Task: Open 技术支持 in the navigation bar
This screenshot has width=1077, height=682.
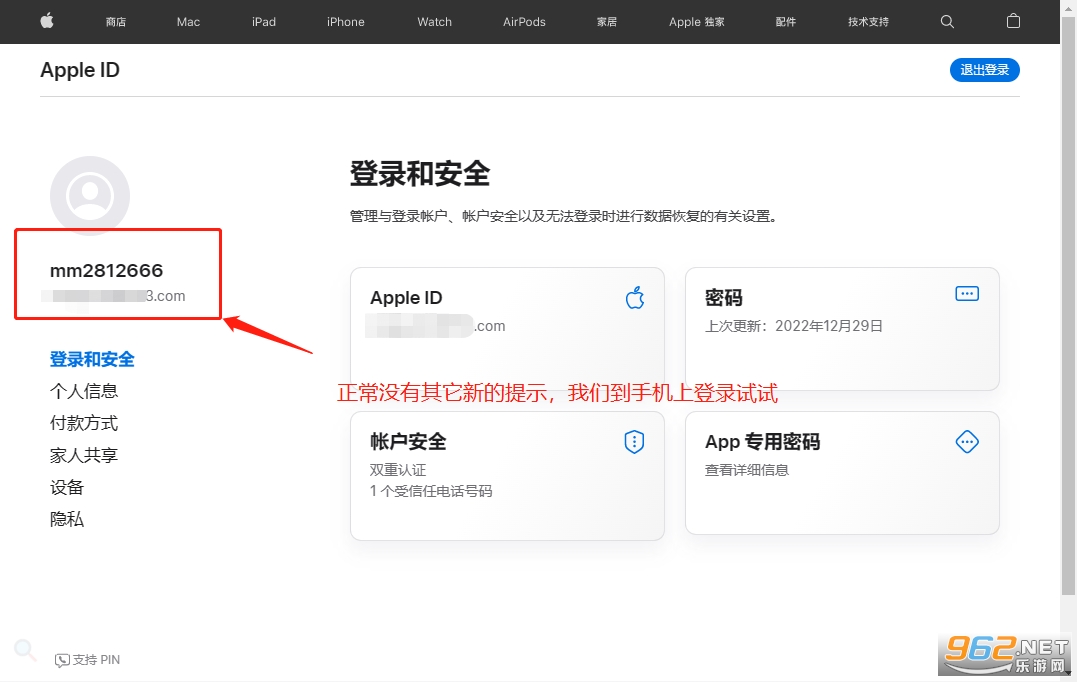Action: [x=868, y=22]
